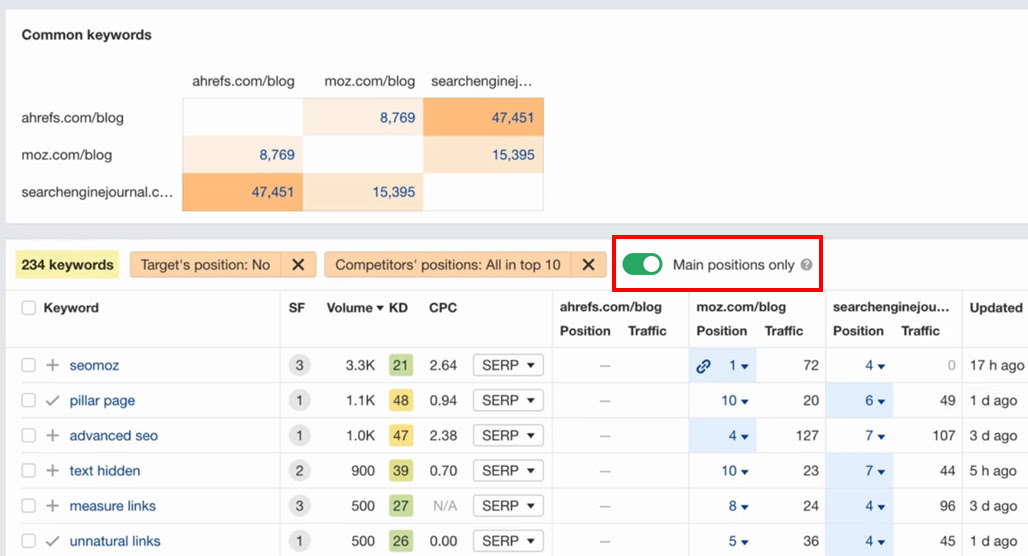Expand moz.com/blog position 5 for unnatural links
Viewport: 1028px width, 556px height.
tap(738, 541)
